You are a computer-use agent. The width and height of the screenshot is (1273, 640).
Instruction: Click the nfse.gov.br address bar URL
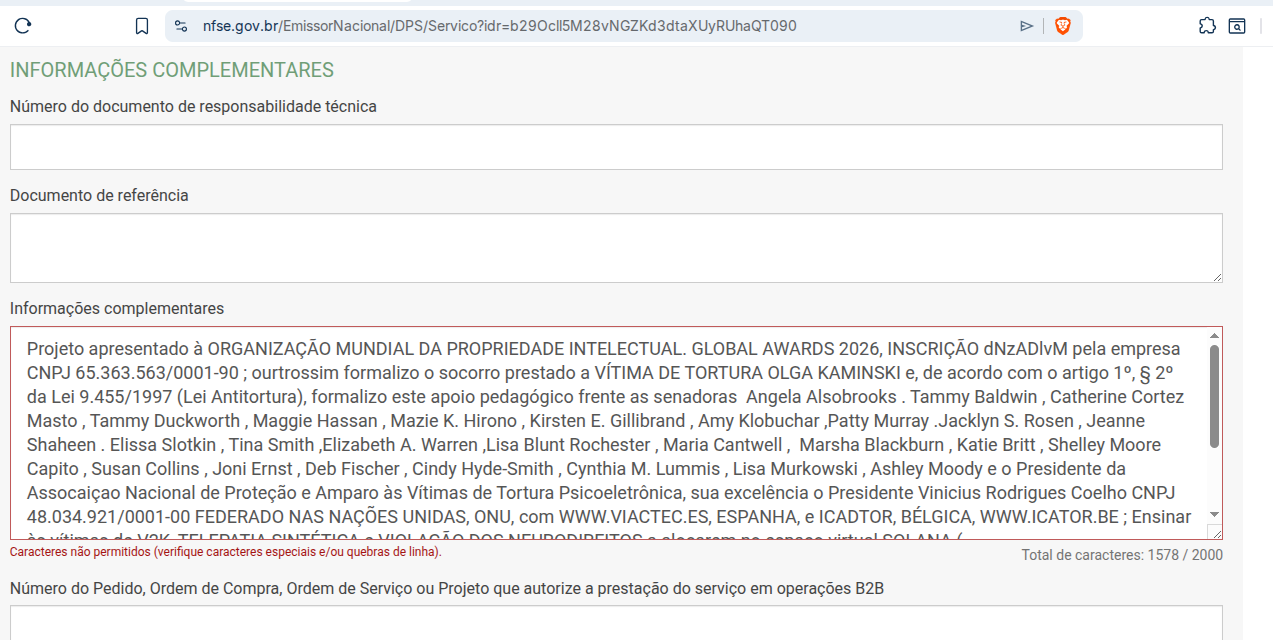(499, 26)
